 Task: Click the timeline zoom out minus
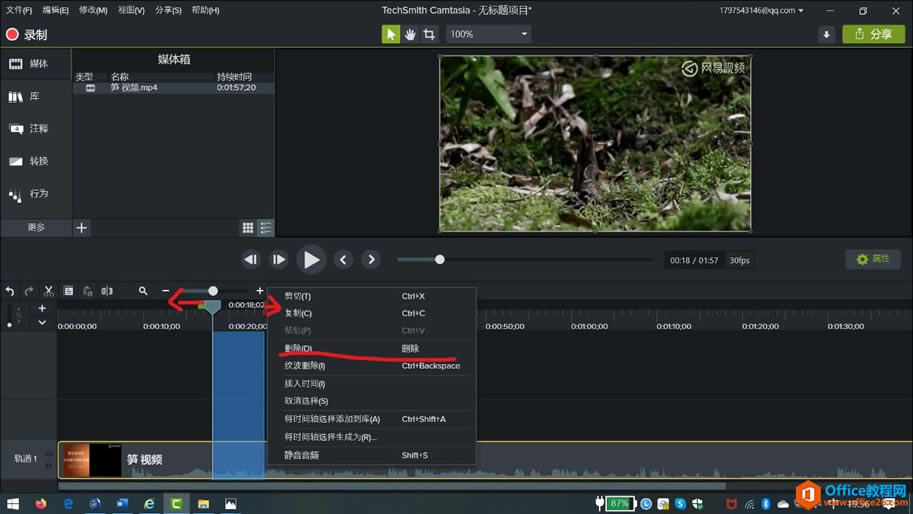[166, 291]
